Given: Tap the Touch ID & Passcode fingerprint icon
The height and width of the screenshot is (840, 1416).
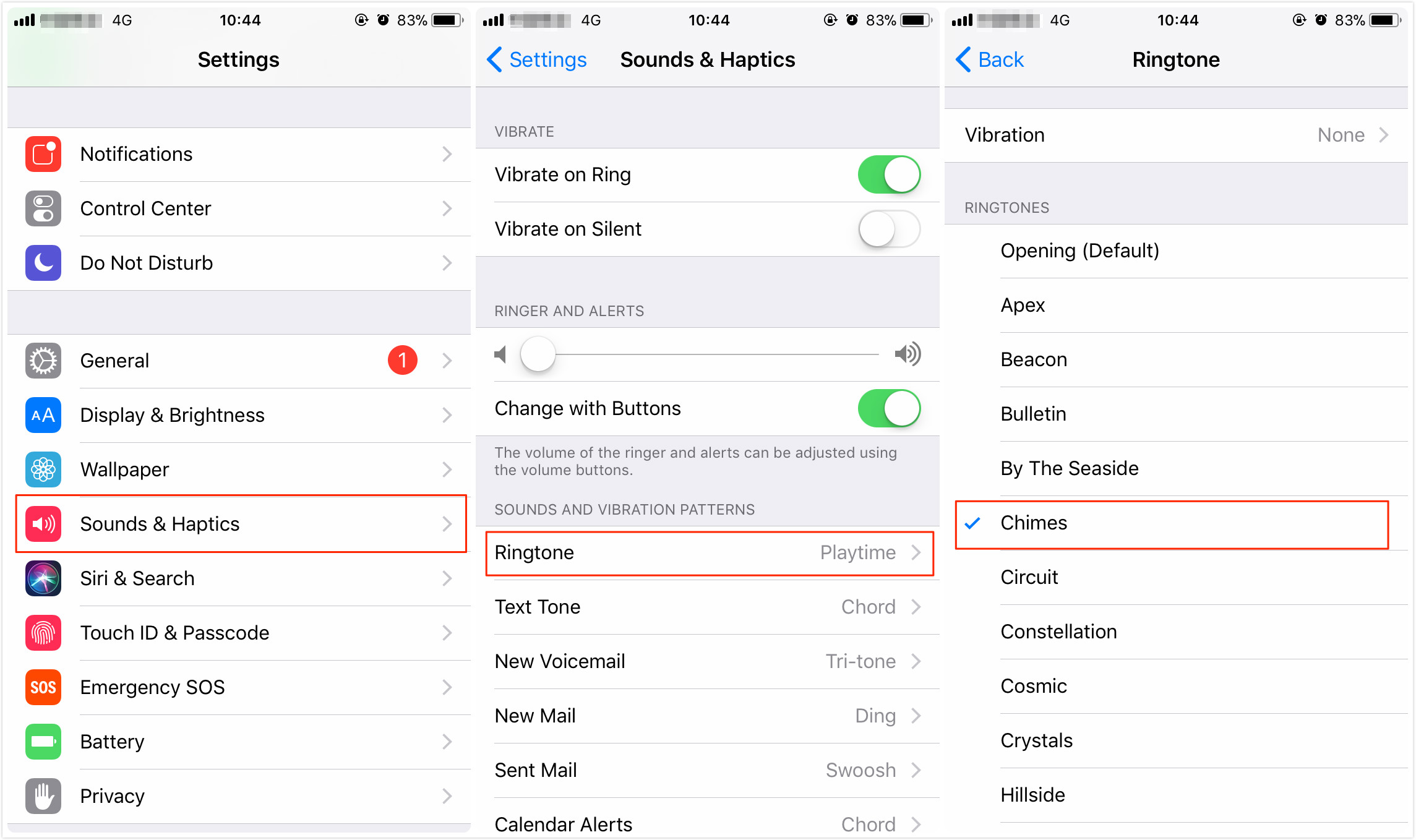Looking at the screenshot, I should (43, 631).
